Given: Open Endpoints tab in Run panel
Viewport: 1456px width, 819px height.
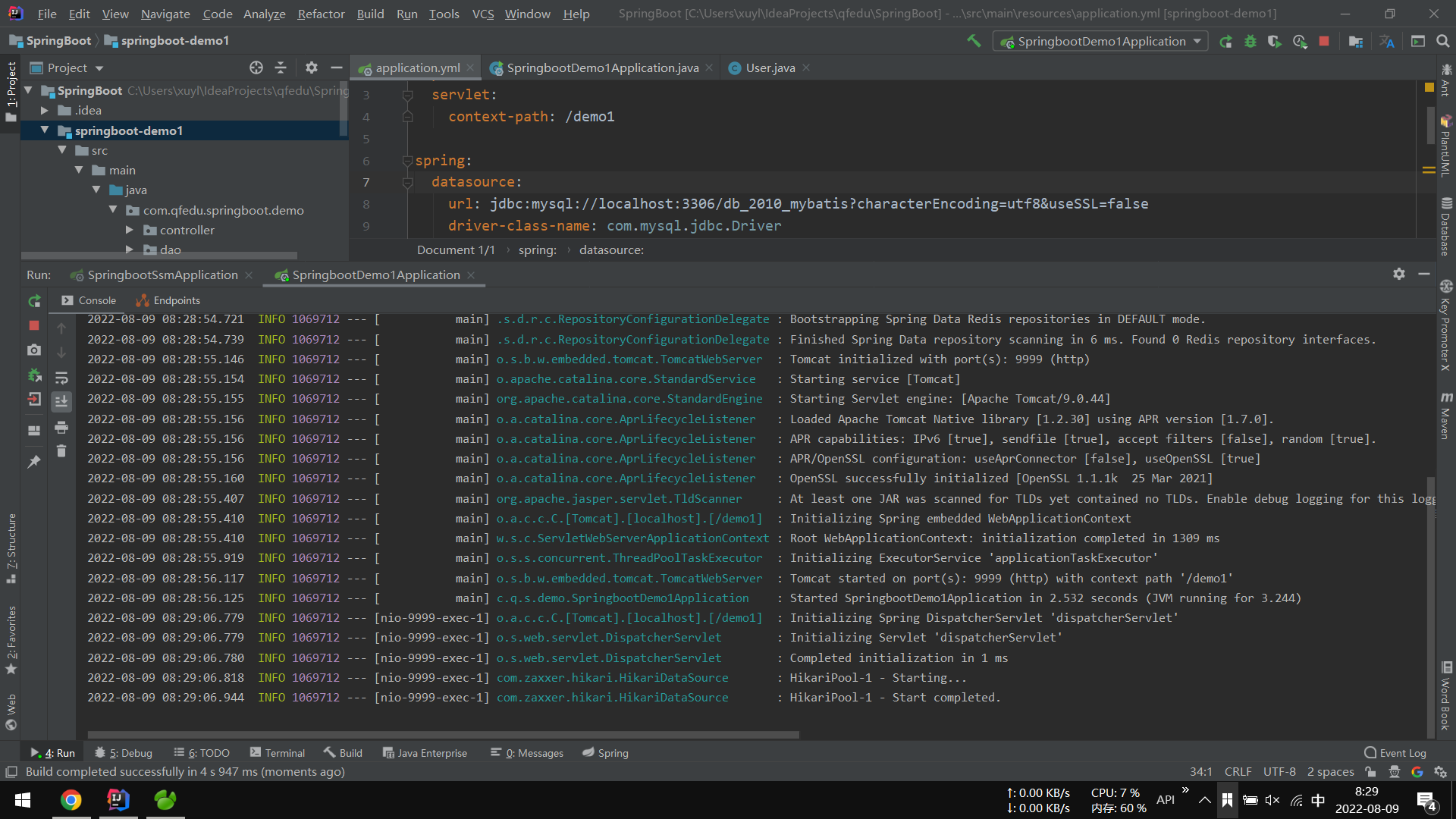Looking at the screenshot, I should point(168,300).
